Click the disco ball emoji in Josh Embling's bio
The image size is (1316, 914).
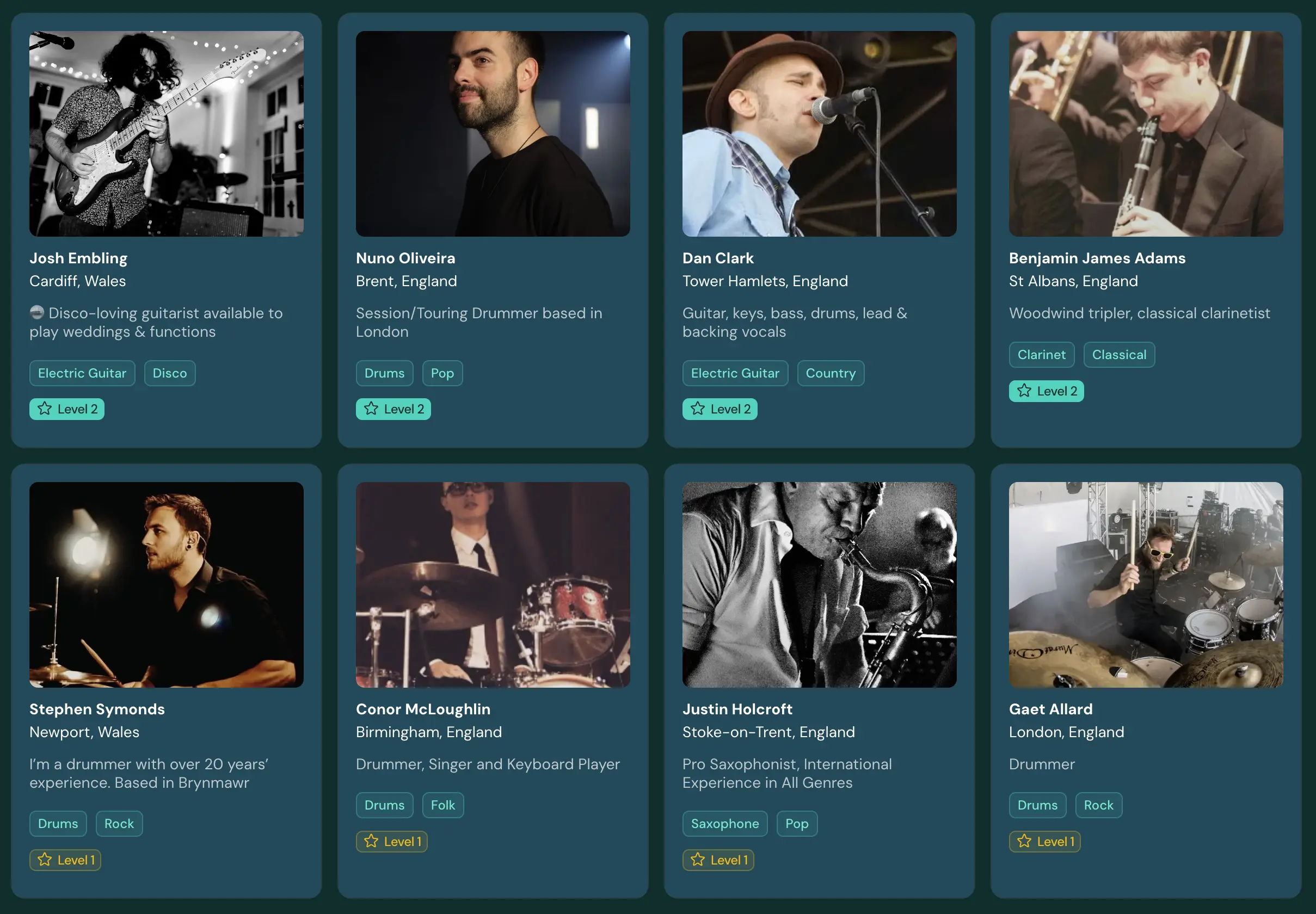pos(36,313)
